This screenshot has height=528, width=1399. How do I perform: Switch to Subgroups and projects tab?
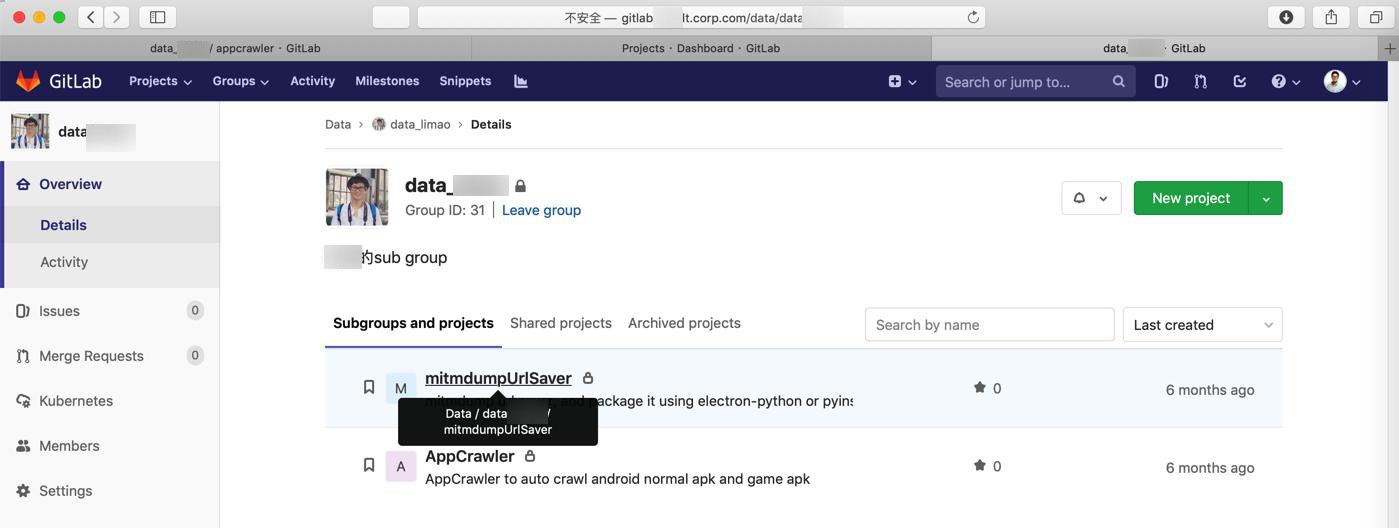click(413, 323)
